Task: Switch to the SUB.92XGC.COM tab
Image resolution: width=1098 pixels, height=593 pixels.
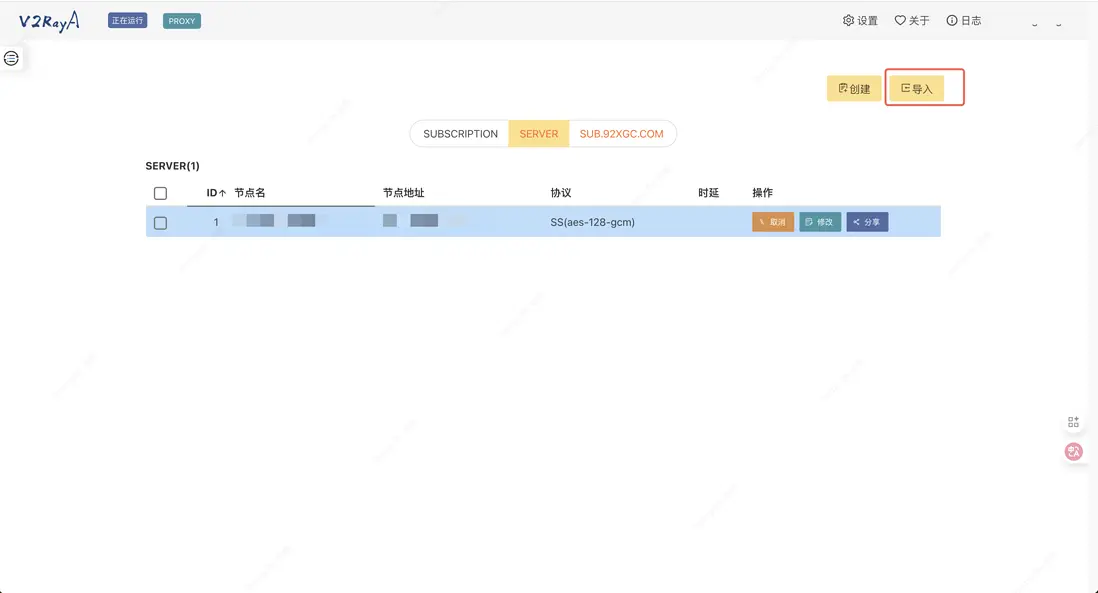Action: point(621,134)
